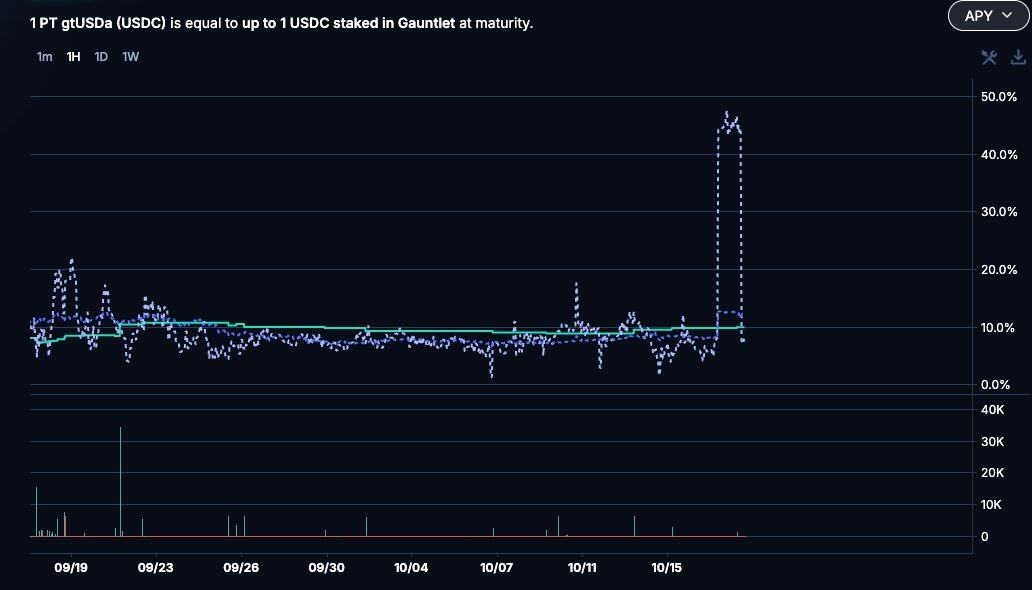Switch to the 1m timeframe
The image size is (1032, 590).
click(44, 57)
